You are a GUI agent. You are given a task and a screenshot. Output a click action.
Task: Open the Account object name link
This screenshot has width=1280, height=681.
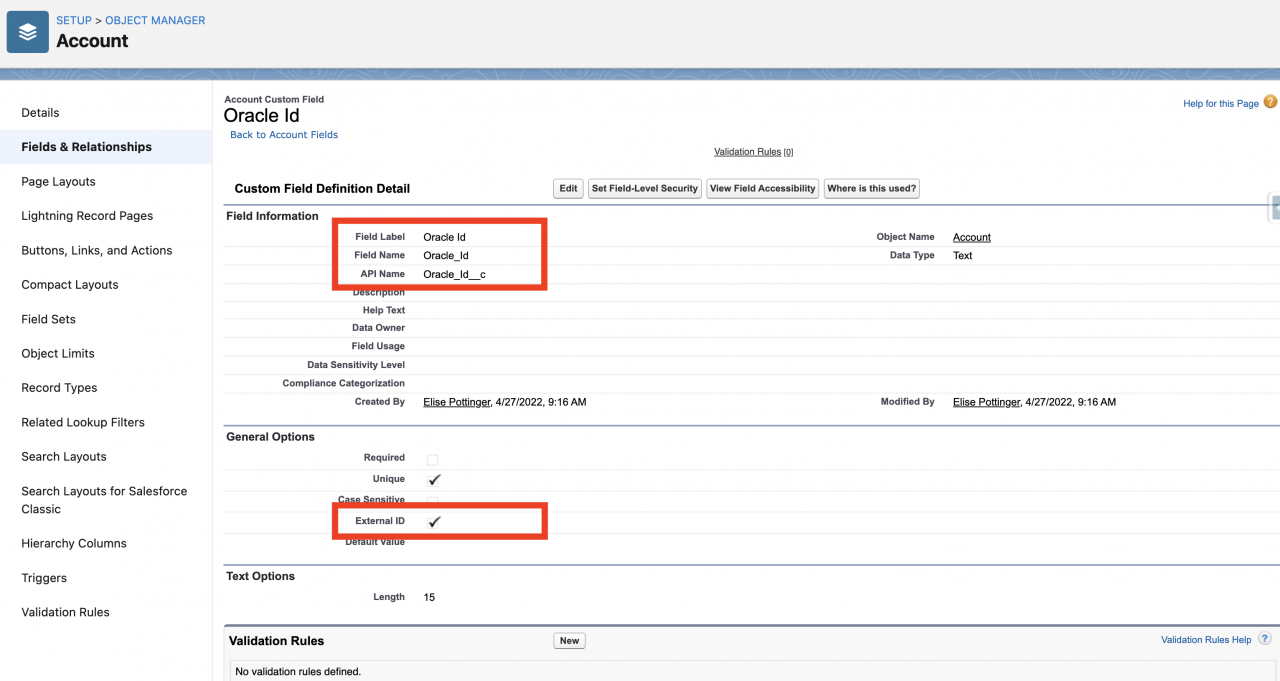point(971,237)
